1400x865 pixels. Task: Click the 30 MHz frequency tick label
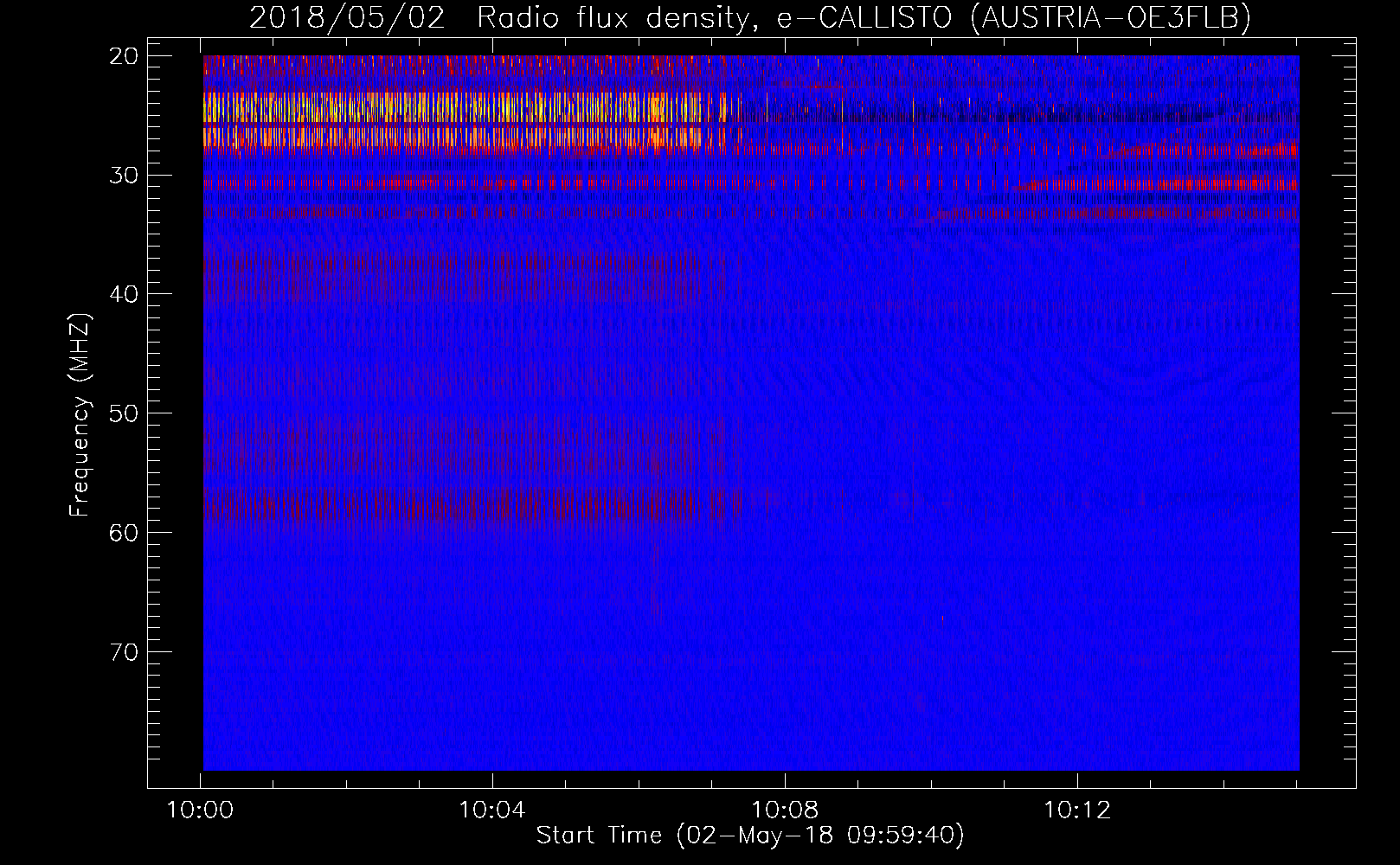(125, 176)
